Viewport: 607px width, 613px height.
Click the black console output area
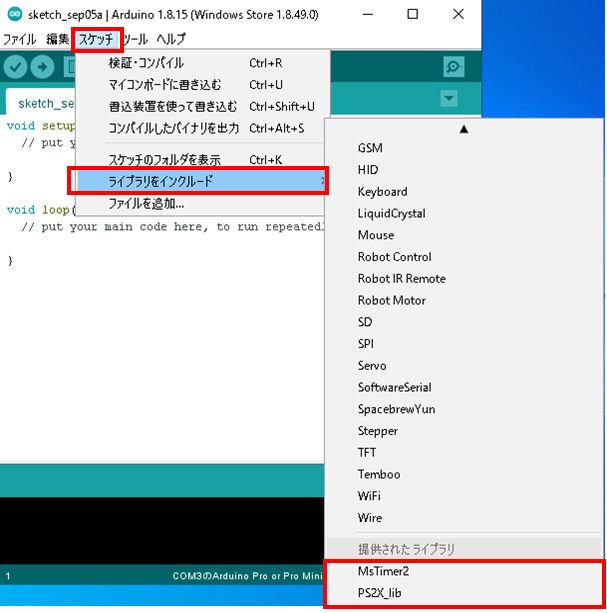[162, 530]
